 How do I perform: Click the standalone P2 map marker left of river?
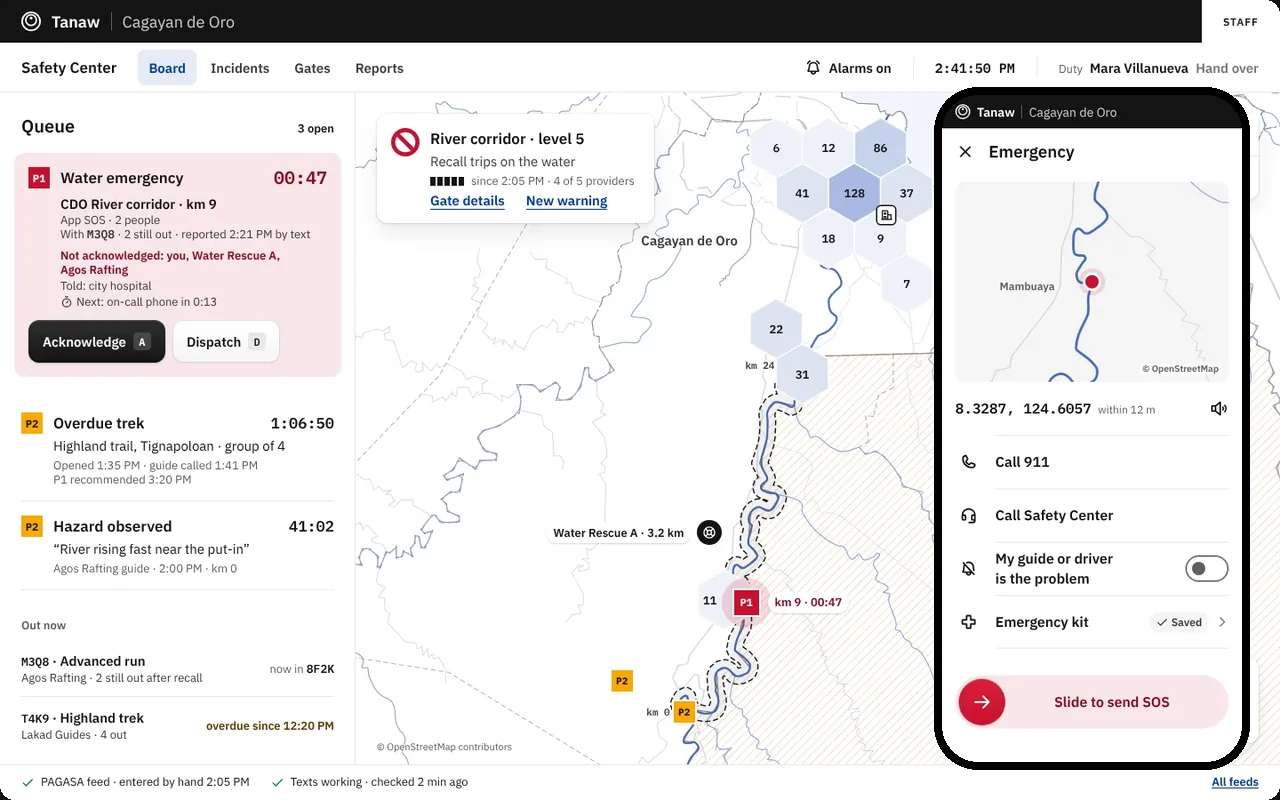pos(622,681)
